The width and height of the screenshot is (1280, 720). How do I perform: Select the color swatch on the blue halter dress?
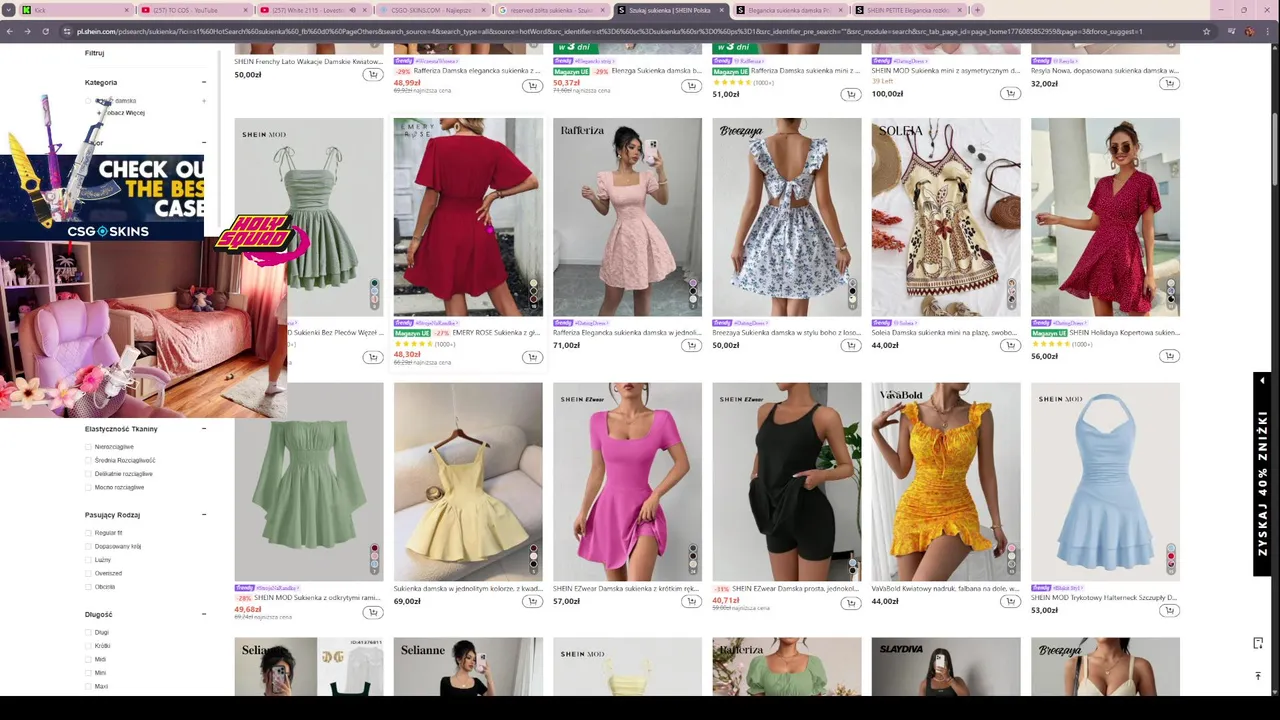click(x=1170, y=556)
